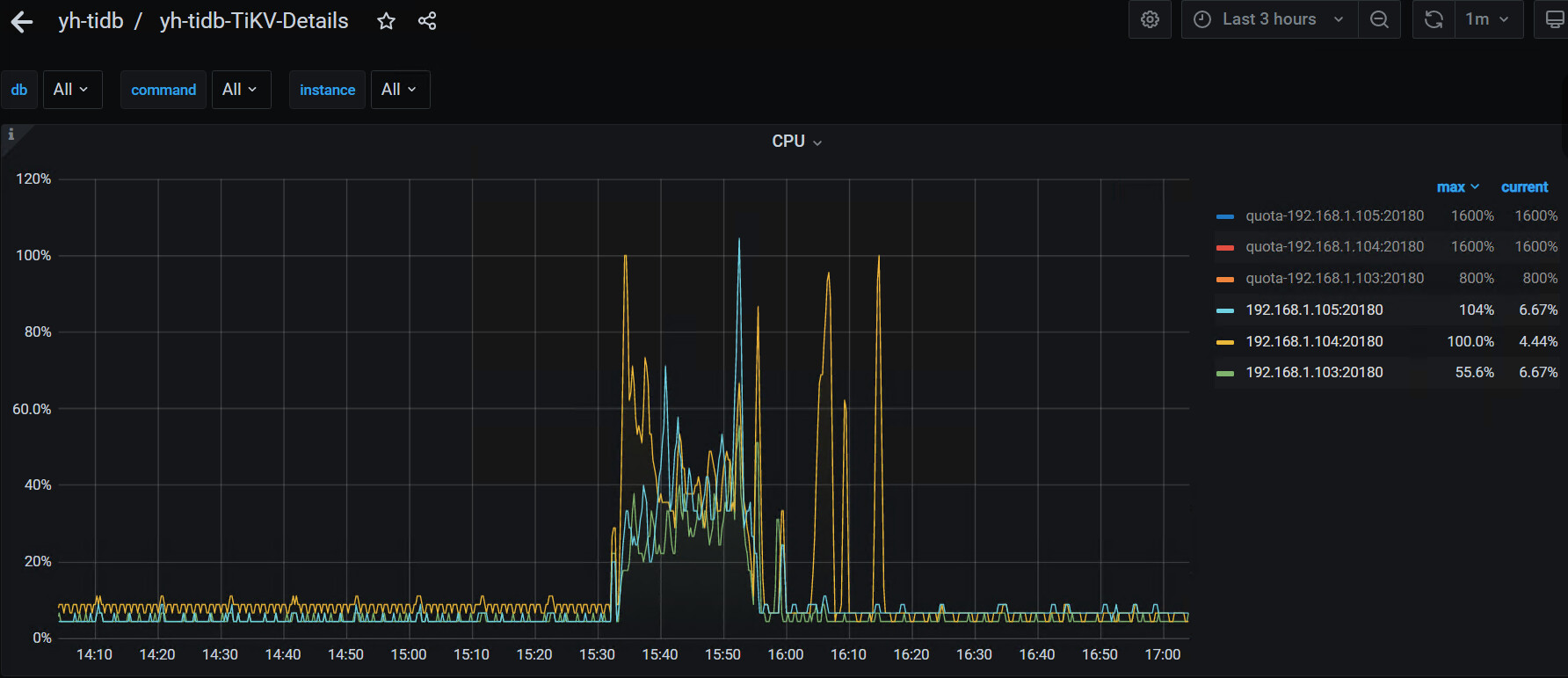The width and height of the screenshot is (1568, 678).
Task: Refresh the dashboard with the refresh icon
Action: tap(1434, 19)
